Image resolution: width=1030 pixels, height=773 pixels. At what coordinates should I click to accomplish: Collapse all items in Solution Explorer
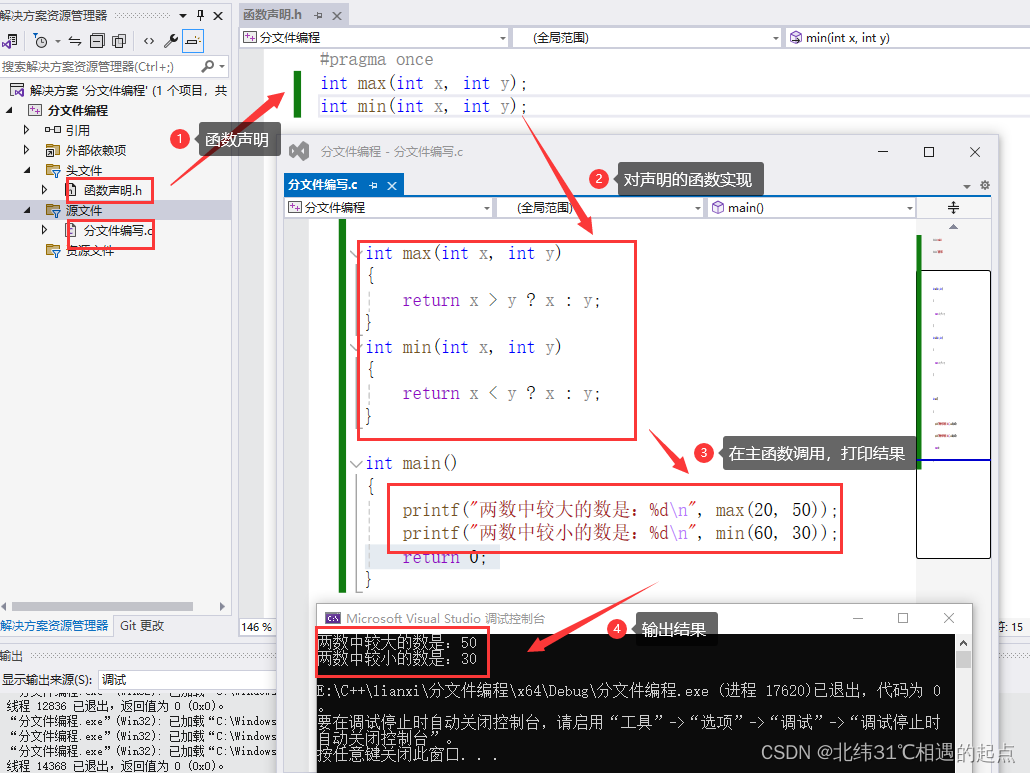tap(97, 41)
